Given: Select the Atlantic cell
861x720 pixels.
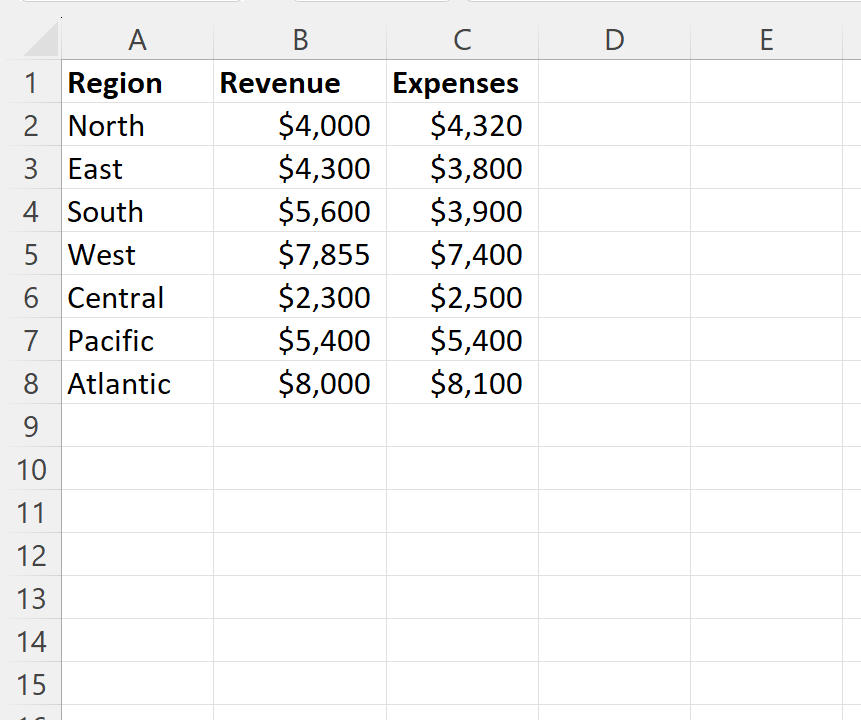Looking at the screenshot, I should 137,382.
